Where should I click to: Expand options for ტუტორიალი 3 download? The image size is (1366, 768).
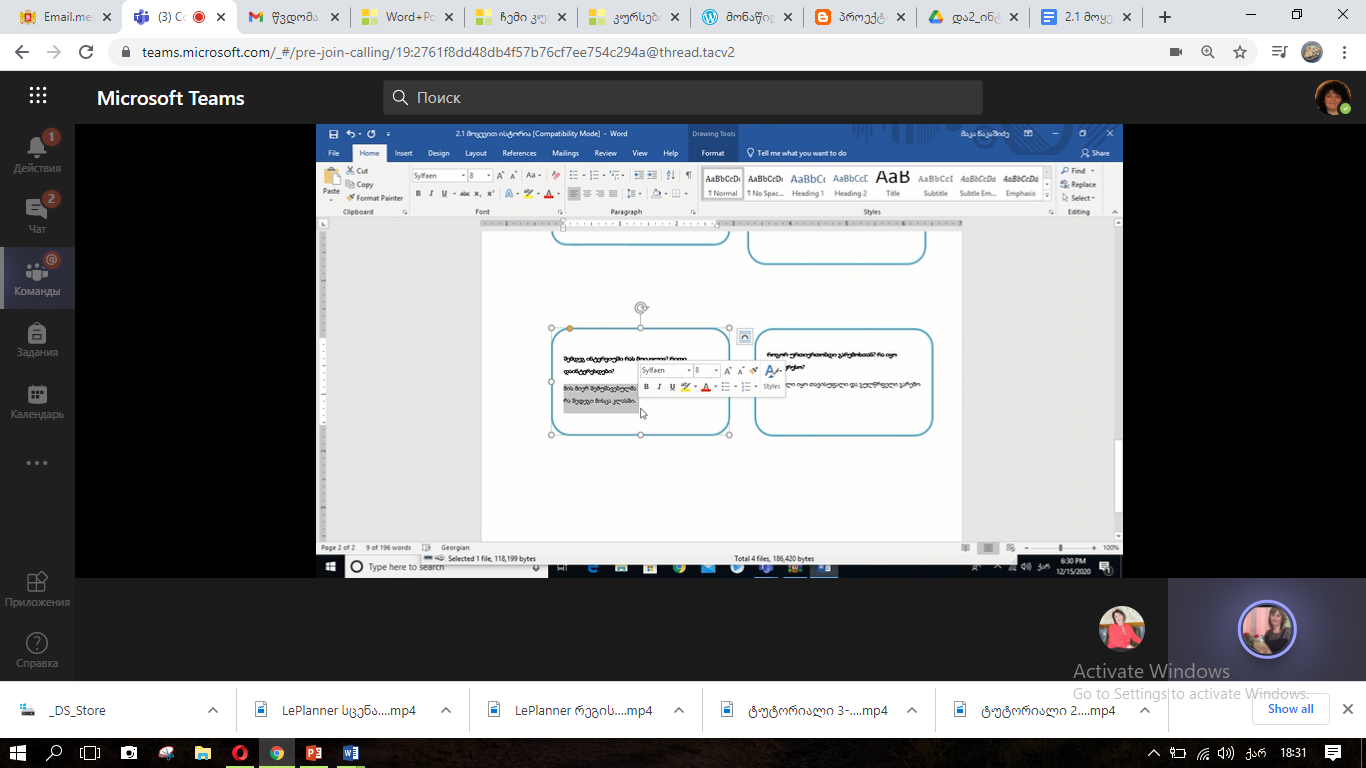(x=912, y=710)
